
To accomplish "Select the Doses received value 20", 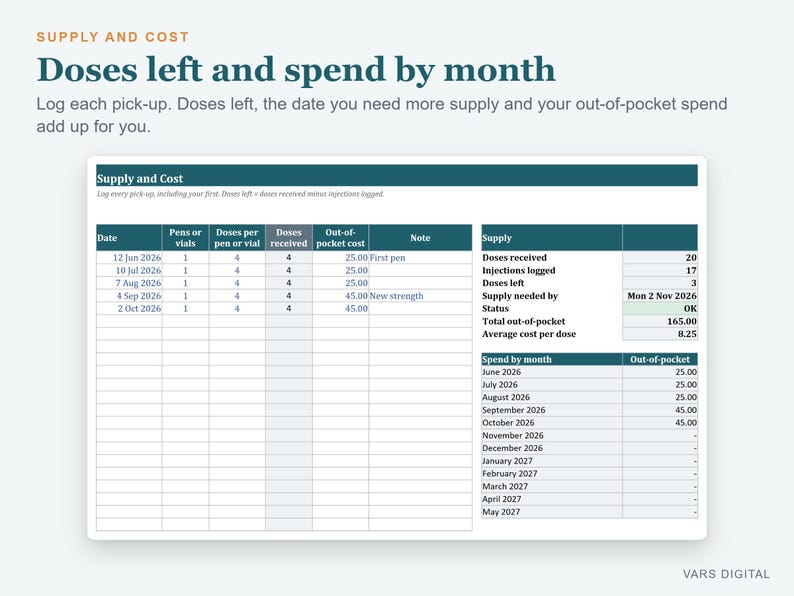I will 660,257.
